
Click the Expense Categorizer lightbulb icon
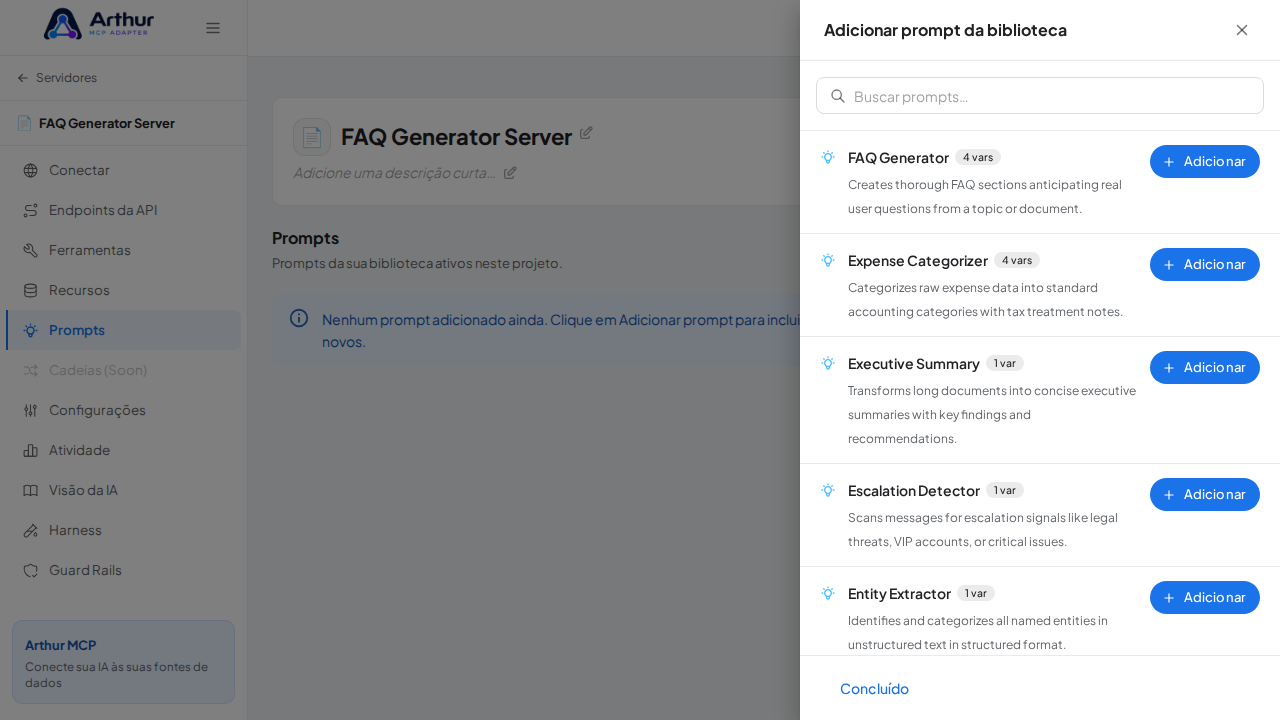click(x=828, y=260)
